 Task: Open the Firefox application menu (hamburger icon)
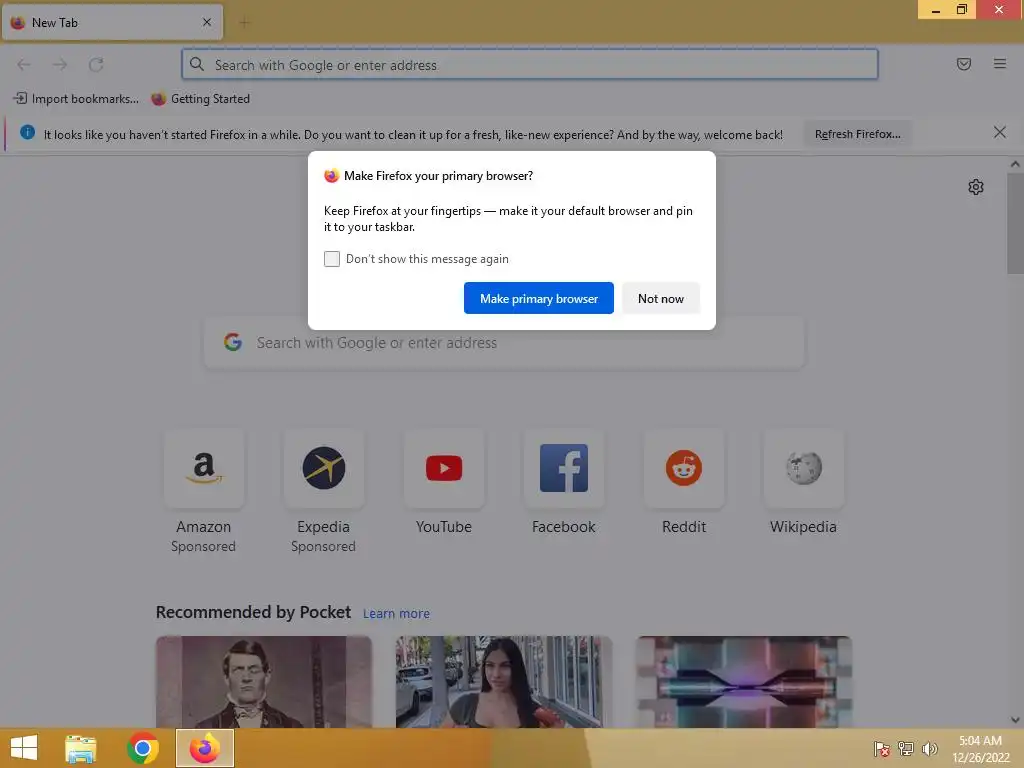(999, 64)
